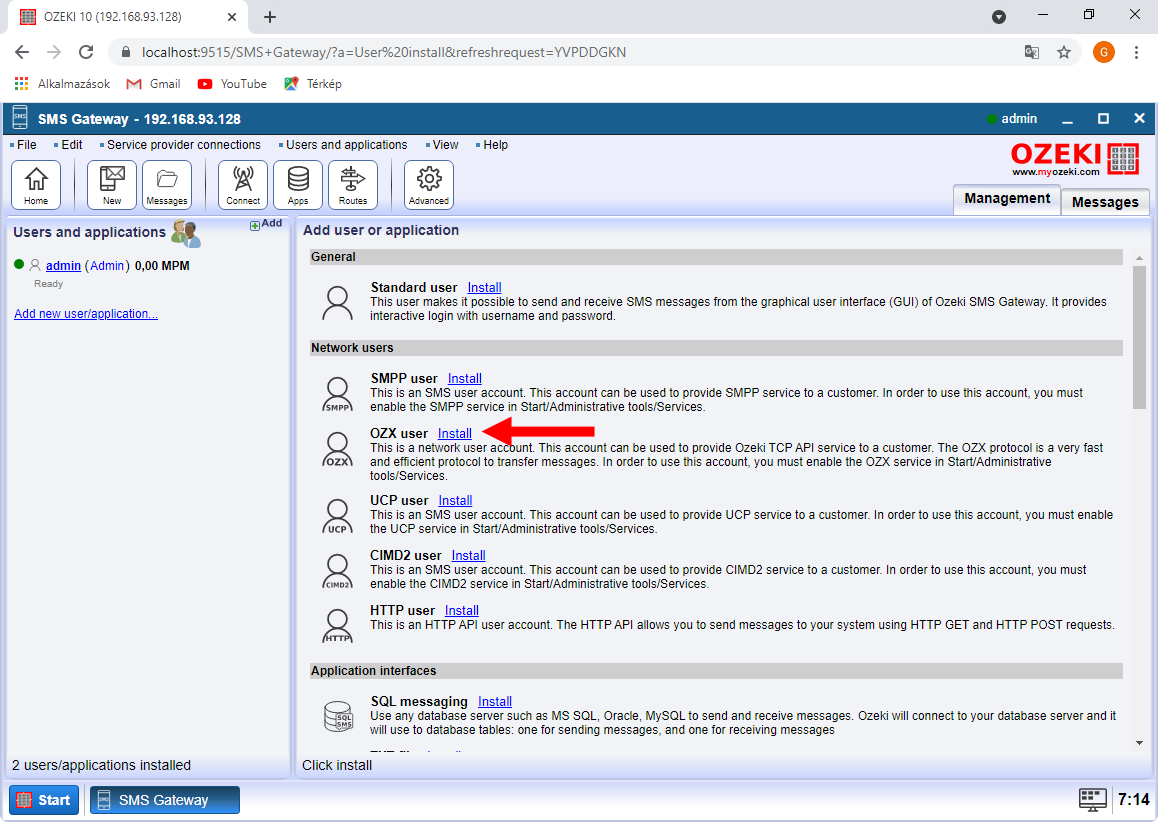Open a new browser tab

click(270, 17)
